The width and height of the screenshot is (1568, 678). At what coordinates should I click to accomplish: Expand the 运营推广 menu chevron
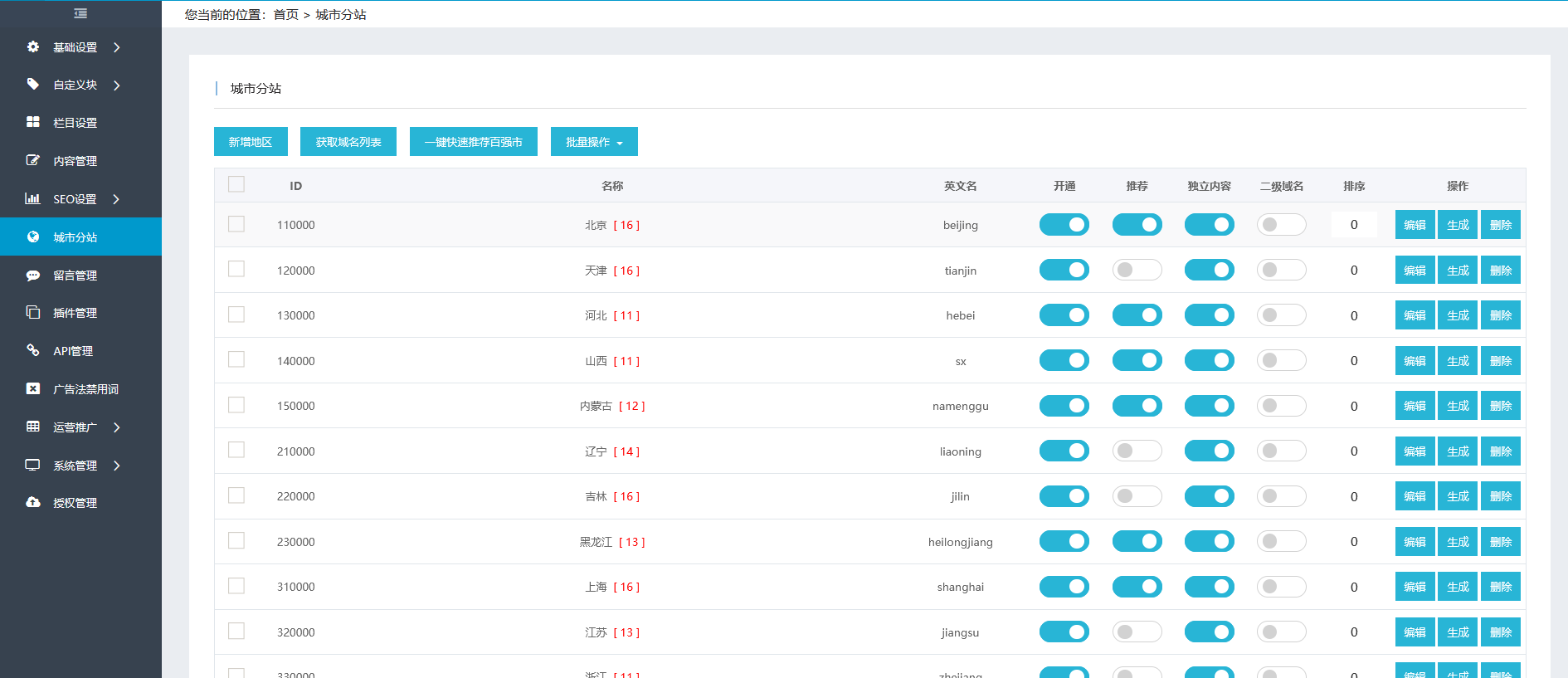pyautogui.click(x=116, y=427)
